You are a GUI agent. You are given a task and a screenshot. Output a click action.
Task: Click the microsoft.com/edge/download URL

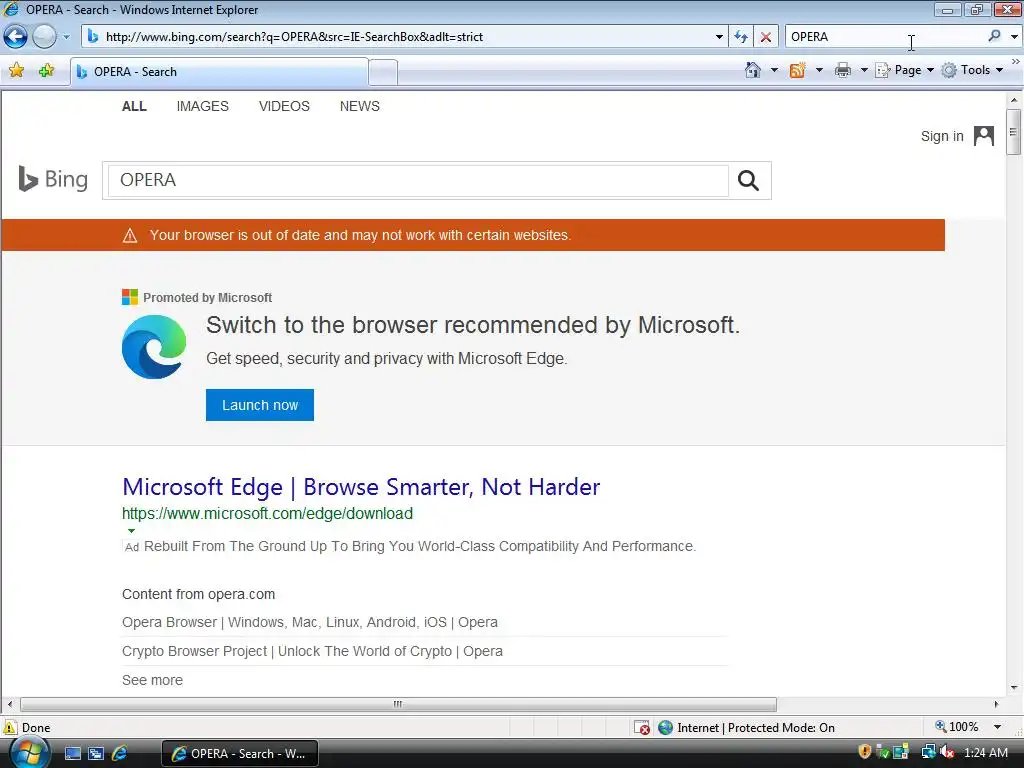(x=267, y=513)
